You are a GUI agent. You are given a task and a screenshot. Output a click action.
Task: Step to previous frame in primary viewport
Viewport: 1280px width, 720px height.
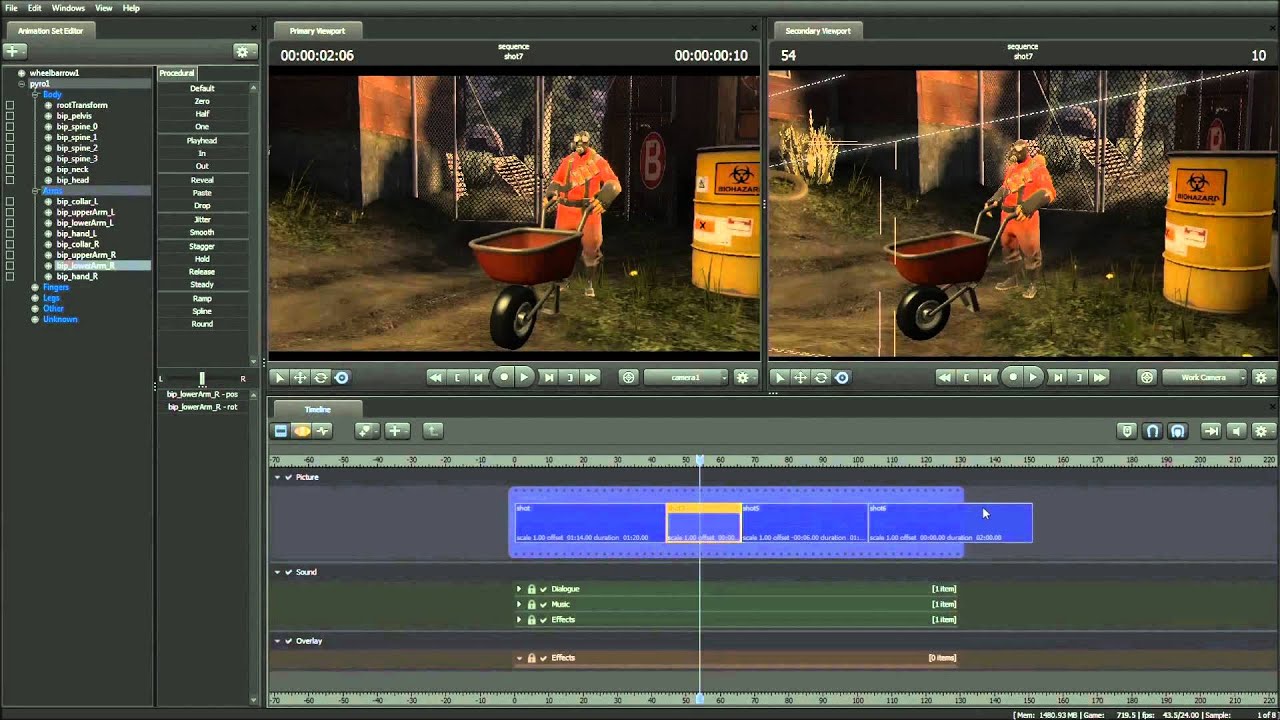479,377
